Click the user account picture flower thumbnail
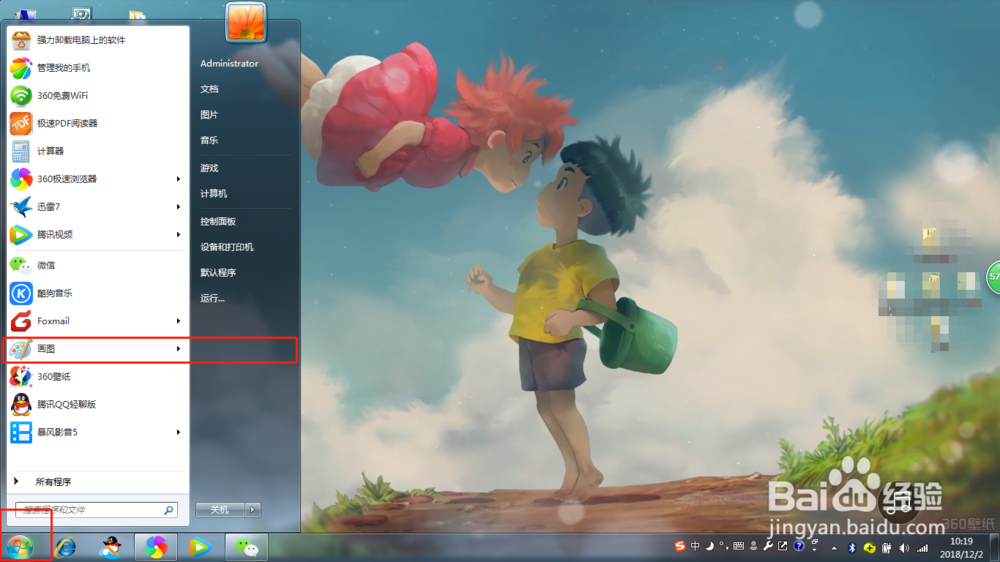Screen dimensions: 1000x562 click(x=246, y=22)
